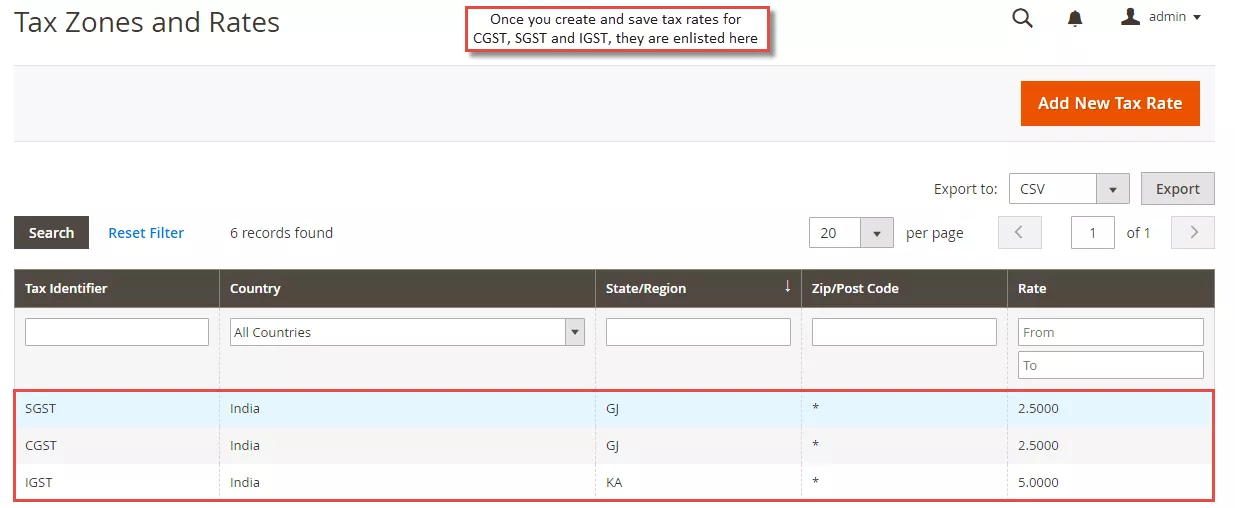Screen dimensions: 1235x508
Task: Click the Add New Tax Rate button
Action: (x=1109, y=103)
